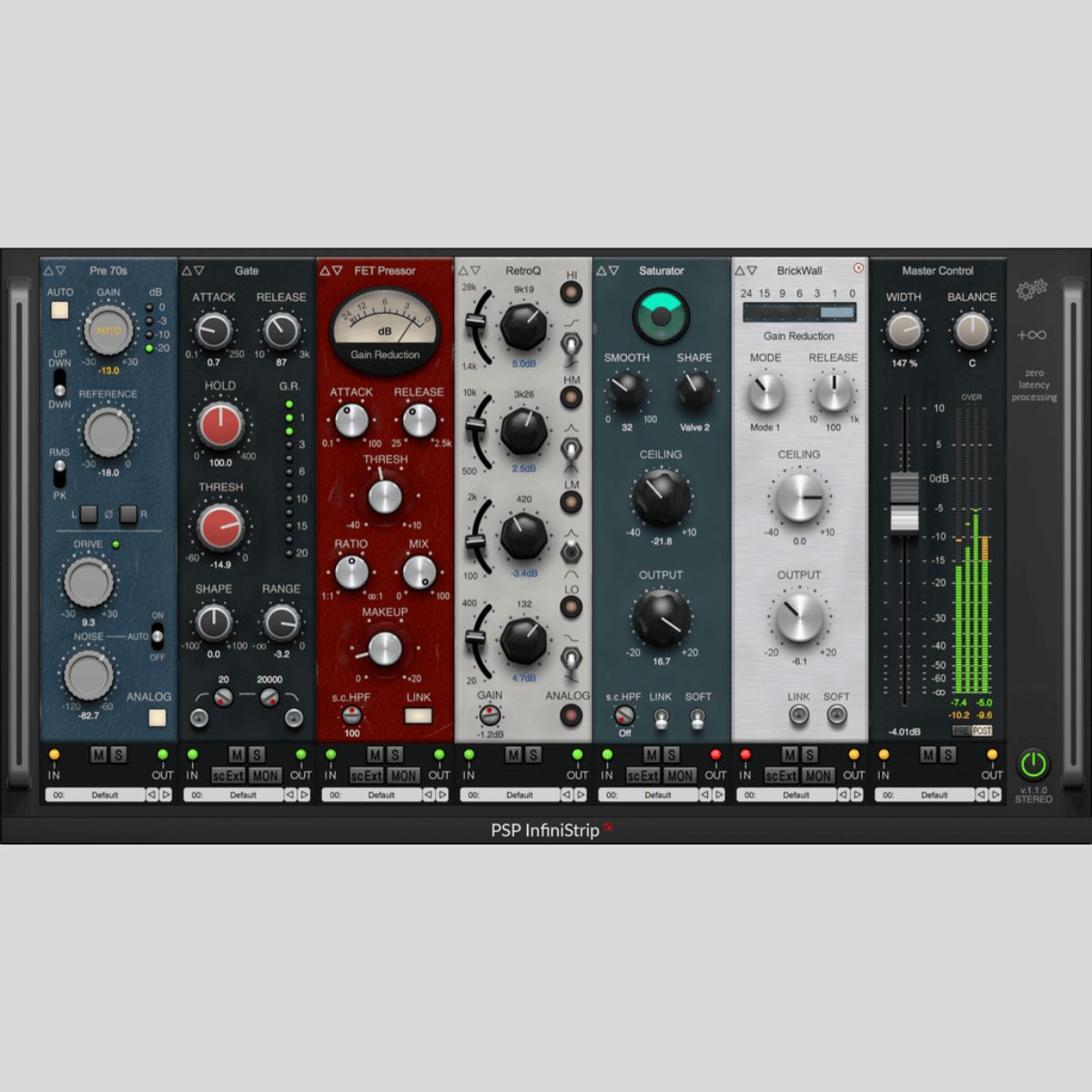Toggle the RetroQ HM band button
The image size is (1092, 1092).
point(571,398)
